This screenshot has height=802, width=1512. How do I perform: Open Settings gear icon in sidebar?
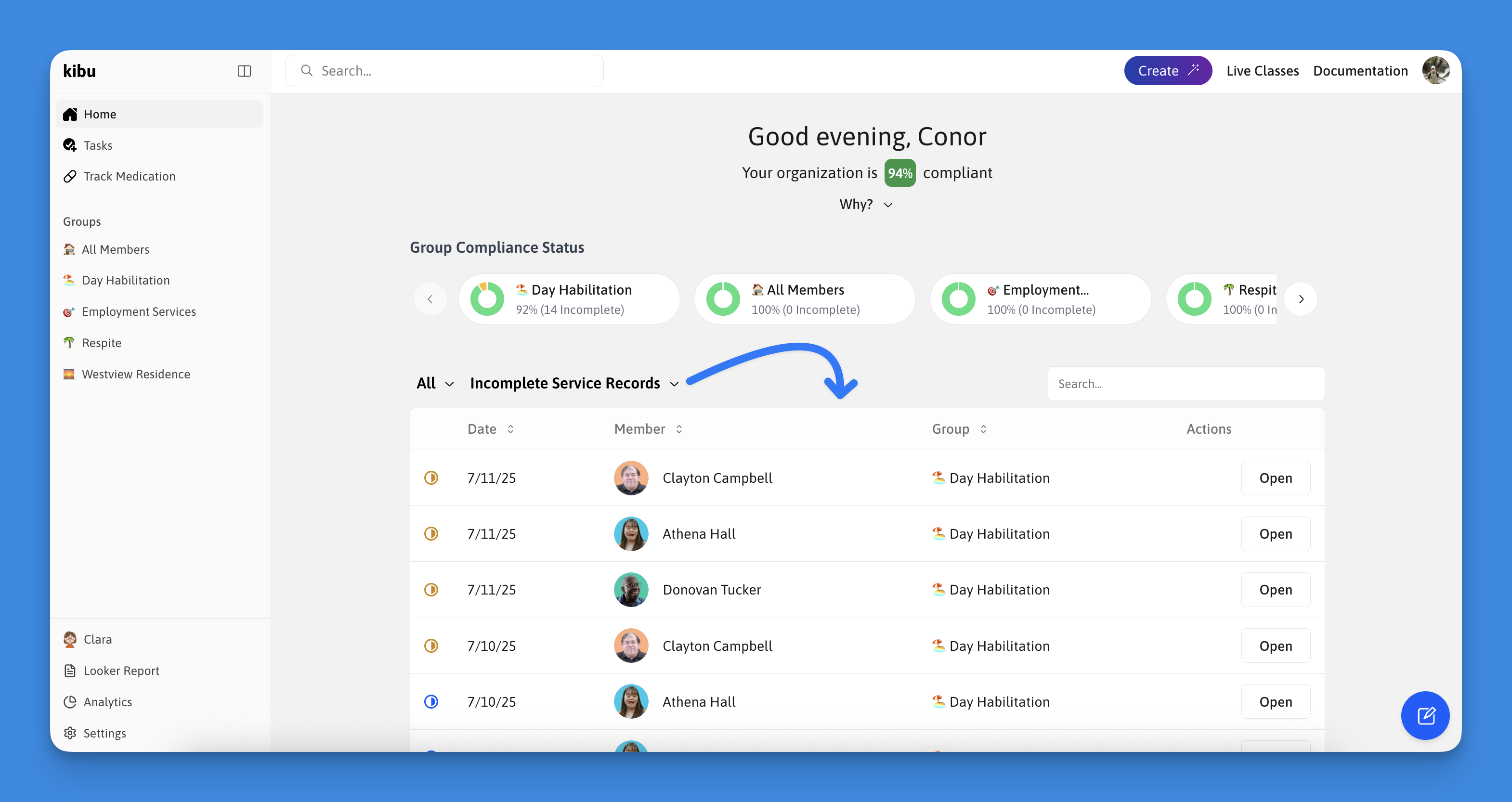[70, 733]
